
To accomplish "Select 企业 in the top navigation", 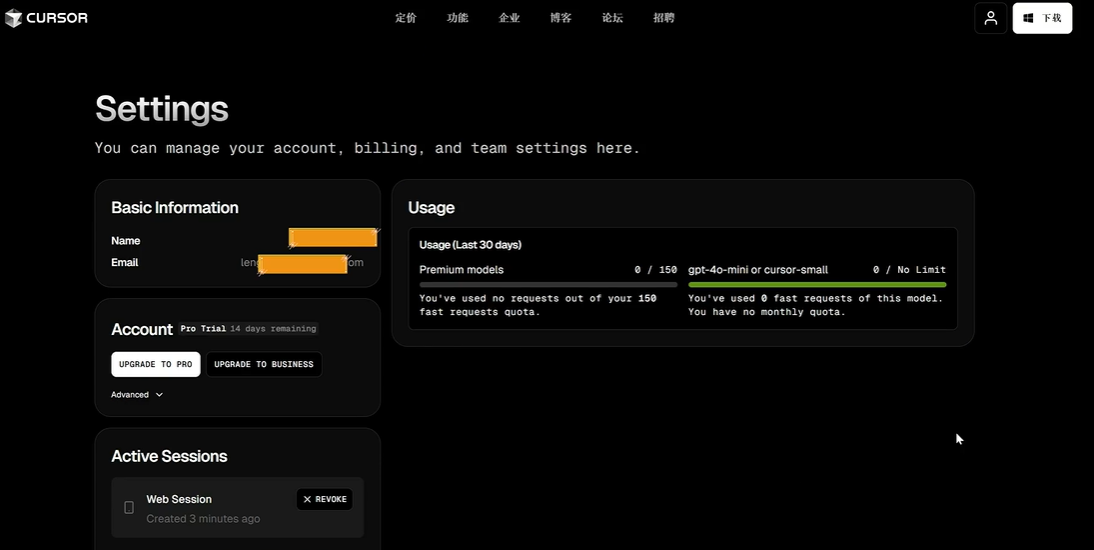I will tap(509, 18).
